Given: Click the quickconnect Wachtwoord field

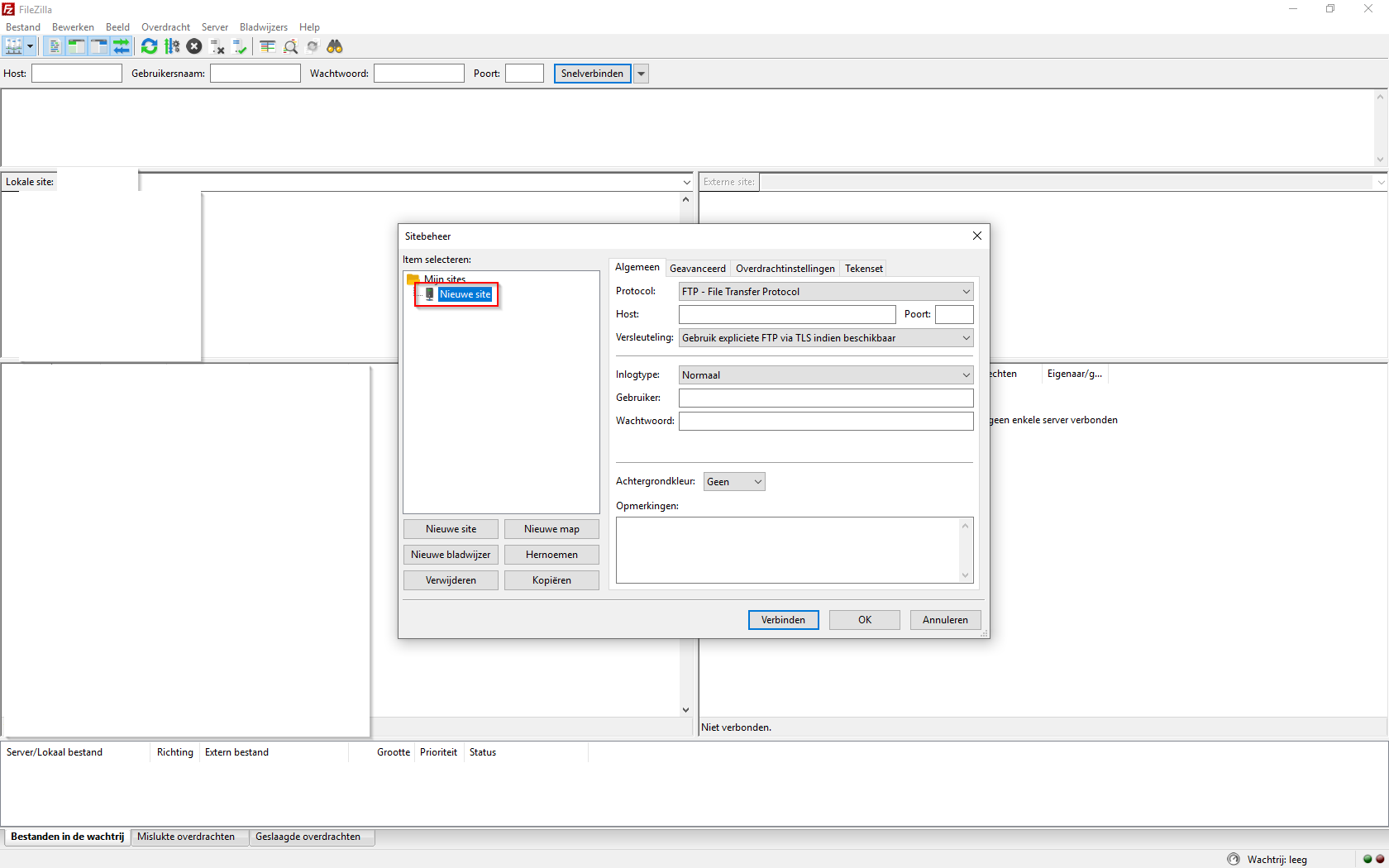Looking at the screenshot, I should pyautogui.click(x=419, y=74).
